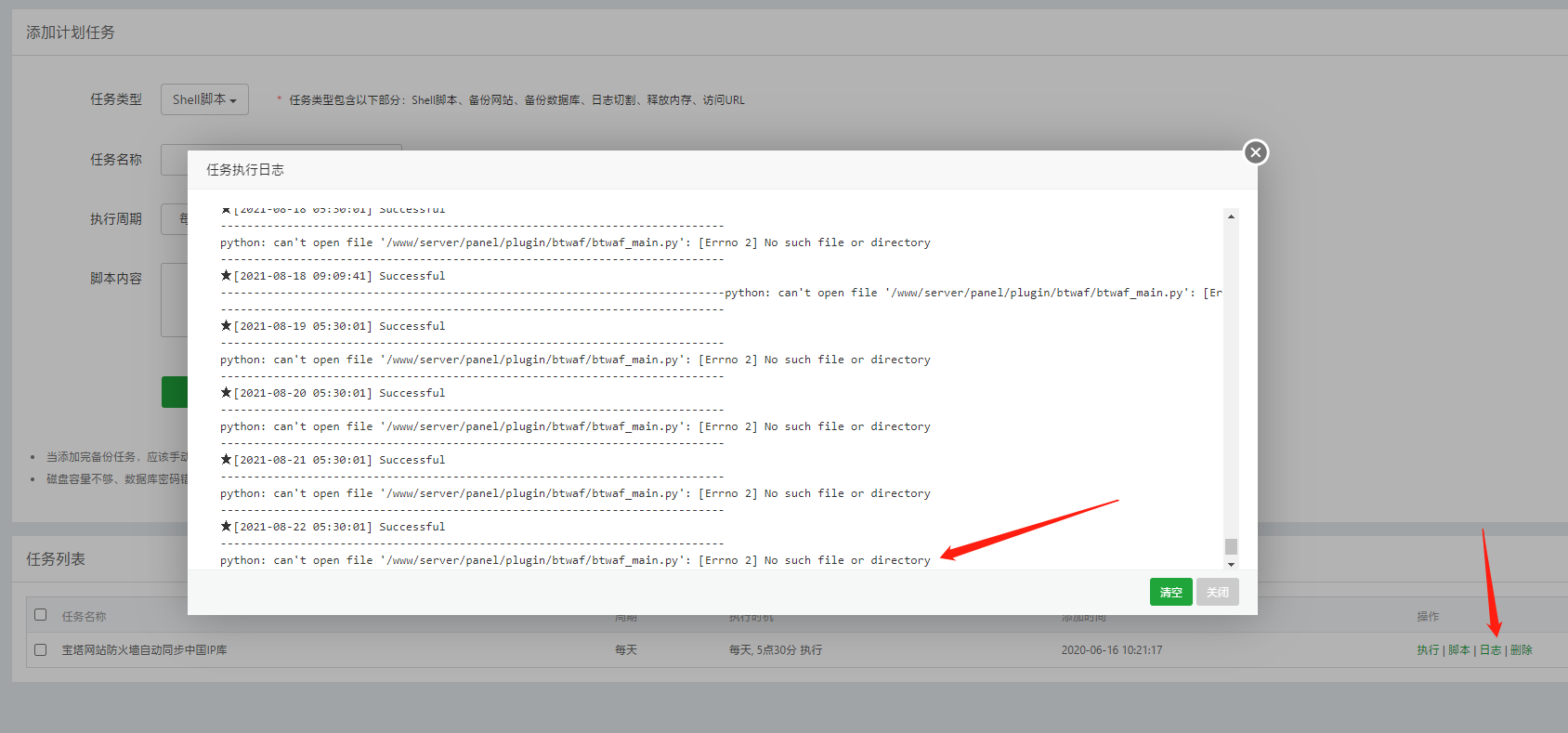The image size is (1568, 733).
Task: Click the 任务列表 section heading
Action: 56,559
